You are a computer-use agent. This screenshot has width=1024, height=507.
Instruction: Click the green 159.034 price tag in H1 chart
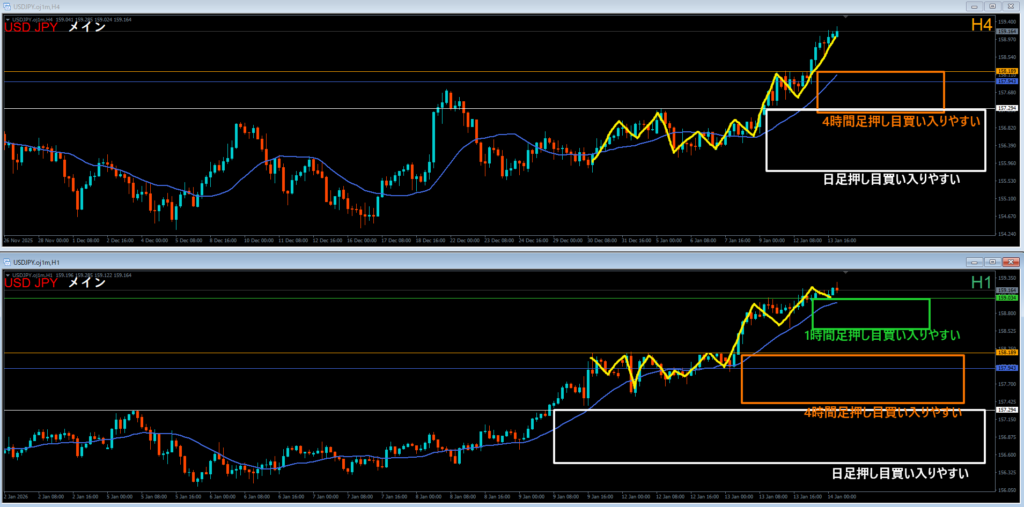point(1006,297)
